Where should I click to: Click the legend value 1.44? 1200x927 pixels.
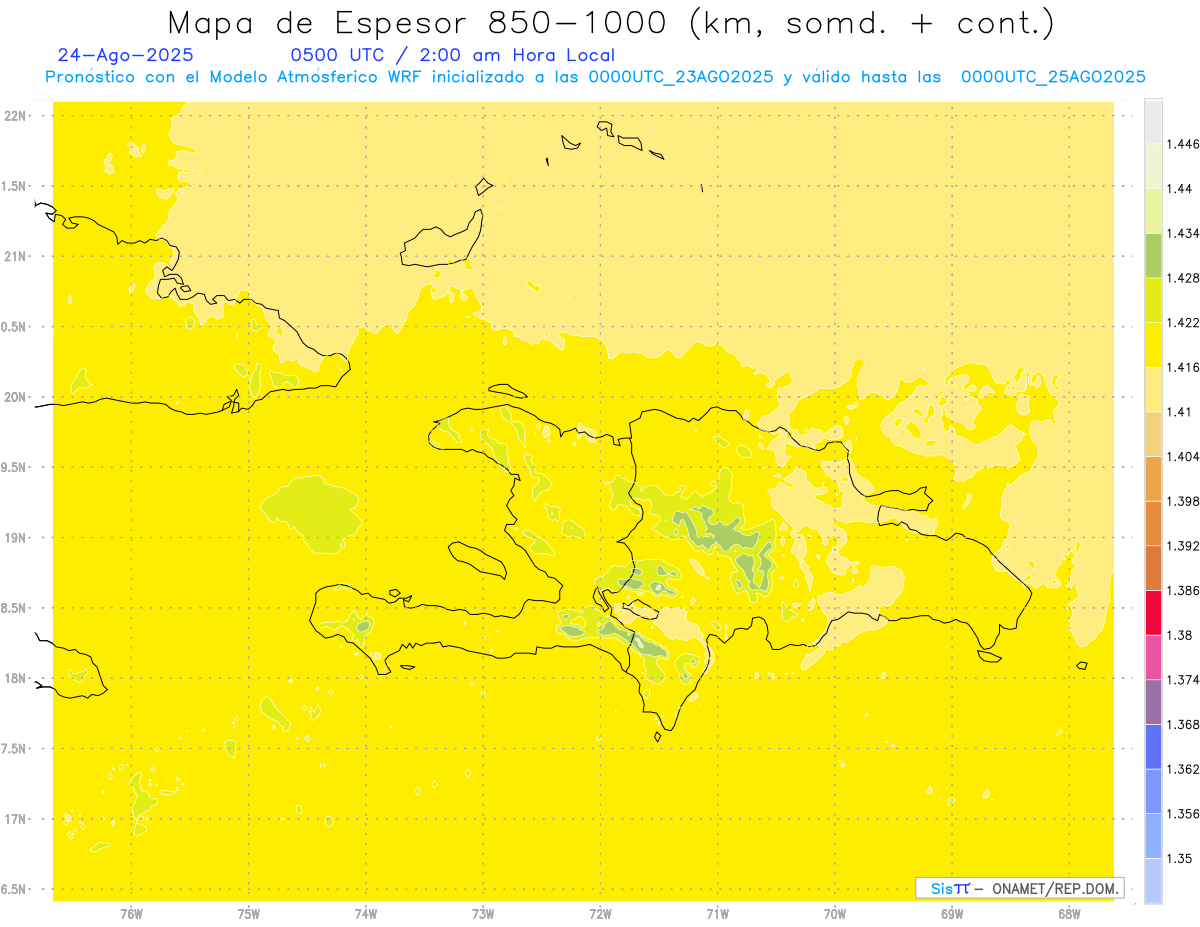pyautogui.click(x=1179, y=188)
